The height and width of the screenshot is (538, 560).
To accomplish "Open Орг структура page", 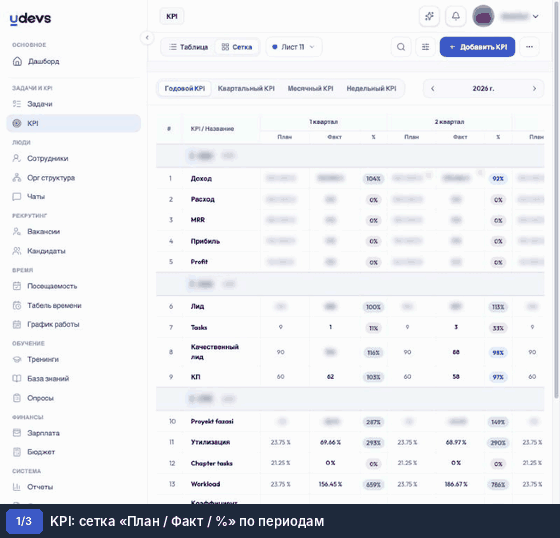I will [x=51, y=178].
